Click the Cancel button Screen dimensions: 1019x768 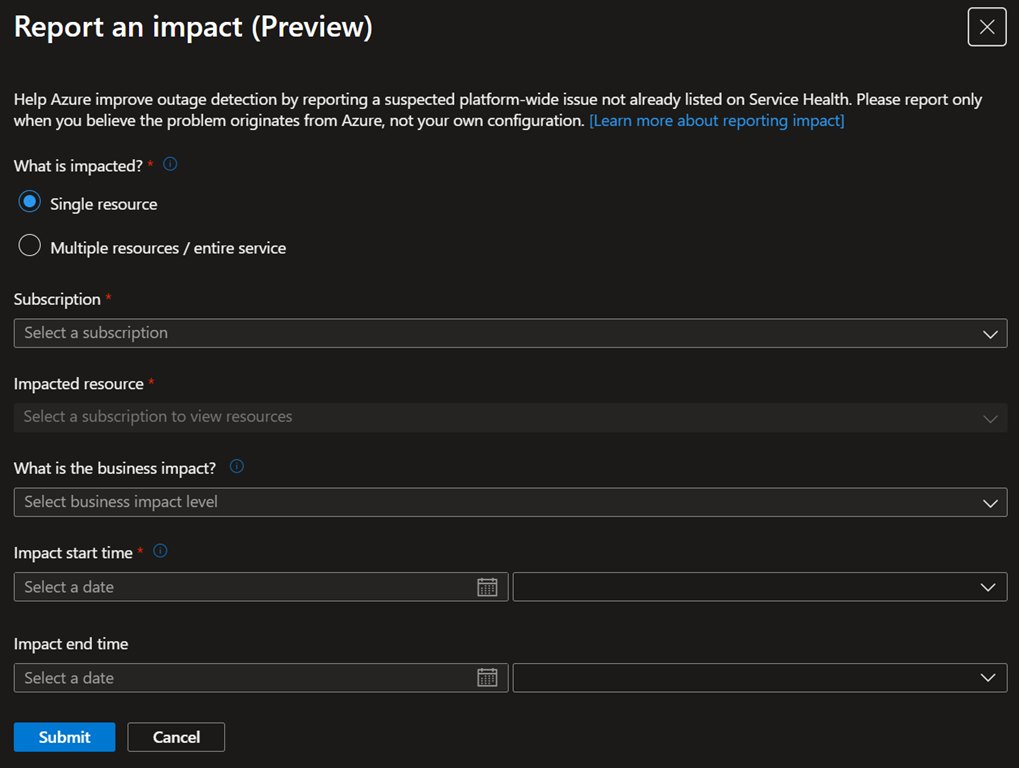click(176, 737)
